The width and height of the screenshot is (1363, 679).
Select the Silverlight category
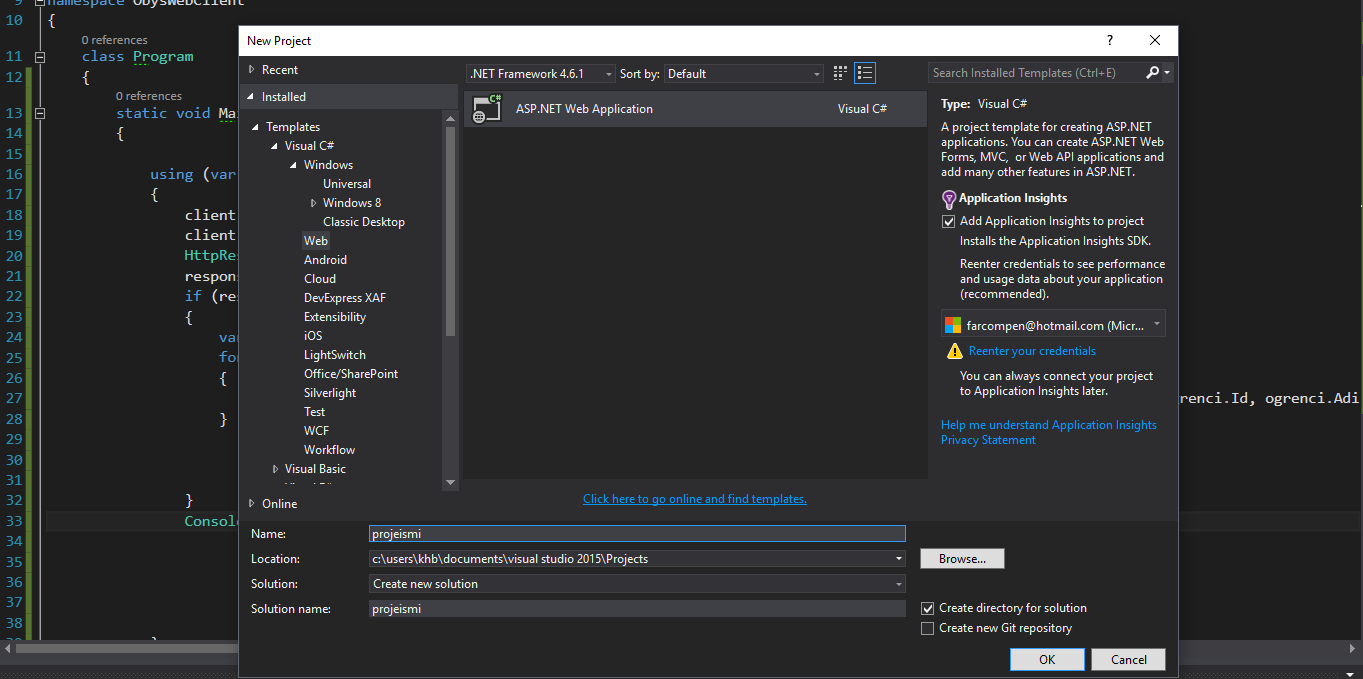330,393
